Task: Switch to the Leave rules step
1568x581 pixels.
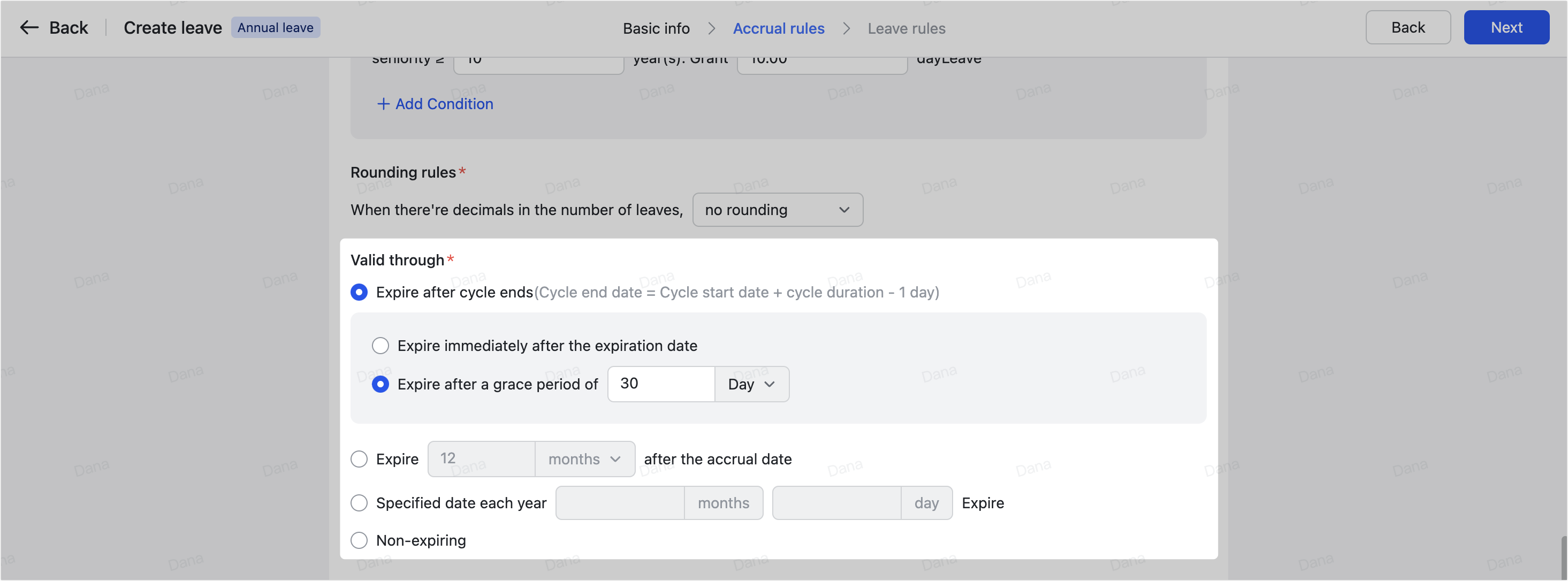Action: tap(907, 28)
